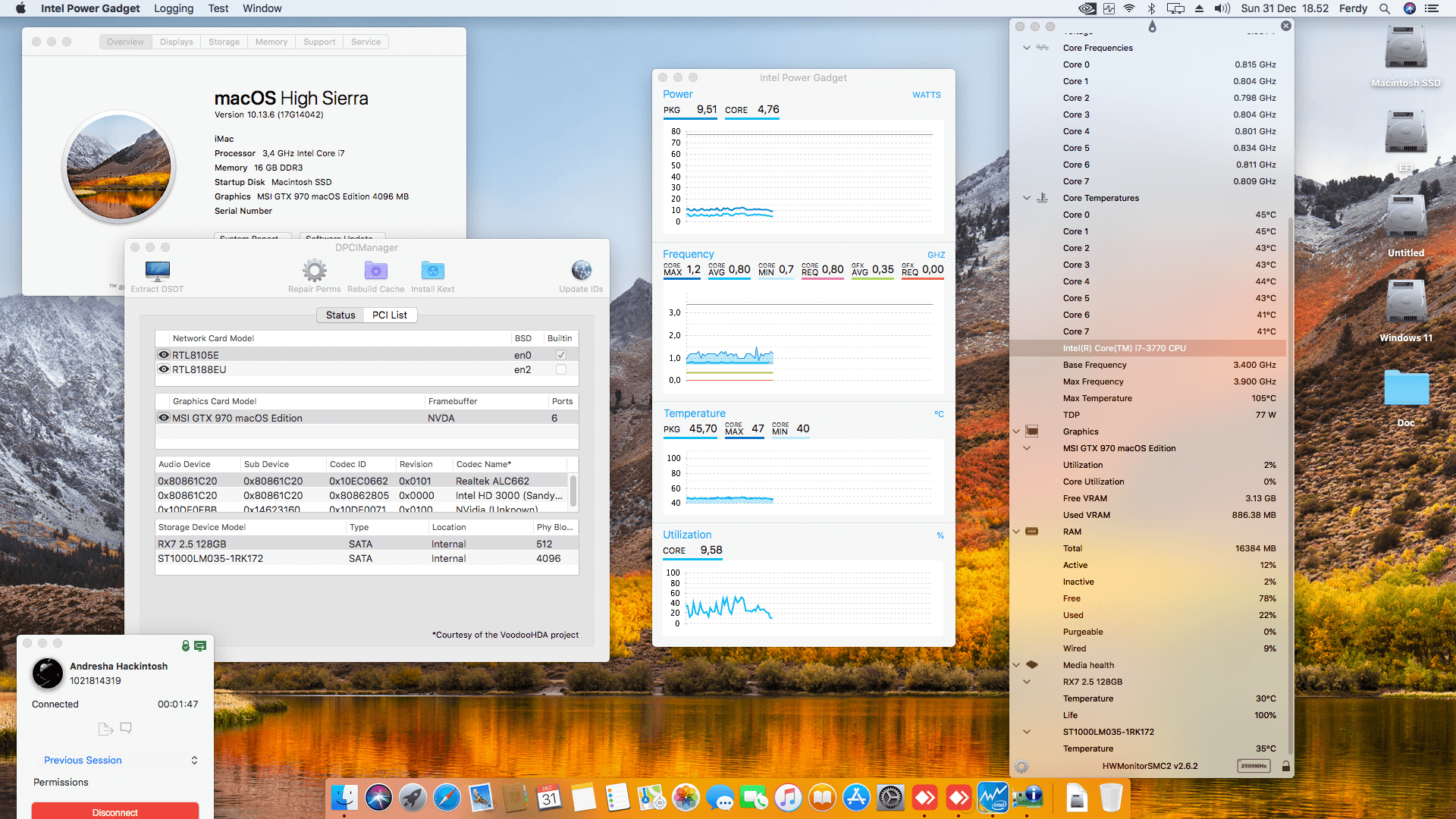Click the red Disconnect button
The width and height of the screenshot is (1456, 819).
(115, 811)
